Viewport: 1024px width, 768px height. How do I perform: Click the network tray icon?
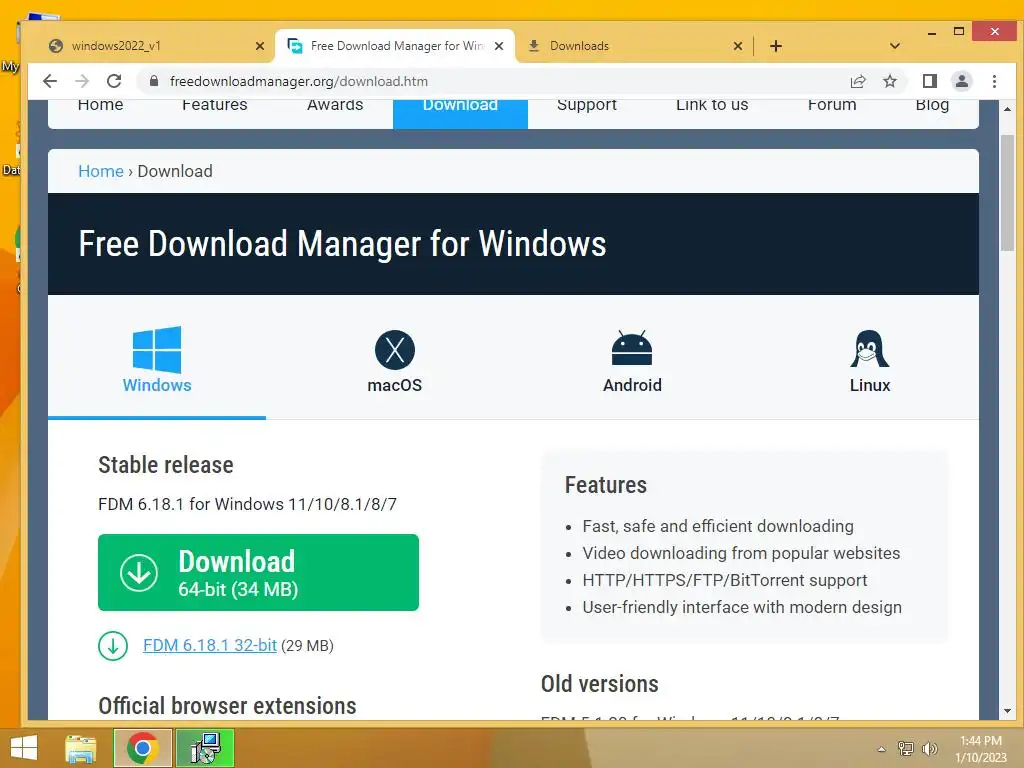tap(905, 749)
